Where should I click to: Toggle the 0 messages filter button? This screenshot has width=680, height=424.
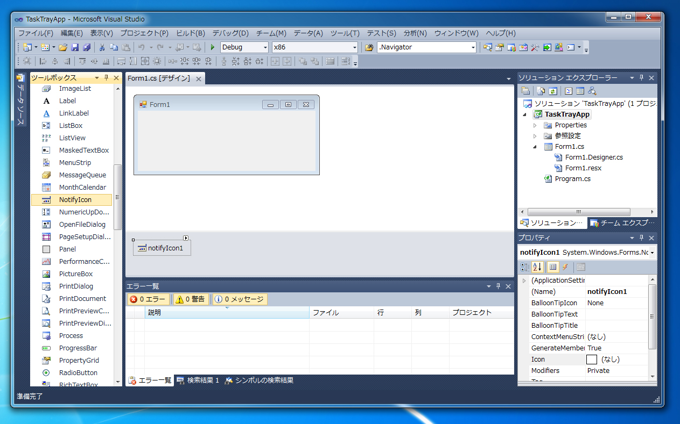point(239,300)
